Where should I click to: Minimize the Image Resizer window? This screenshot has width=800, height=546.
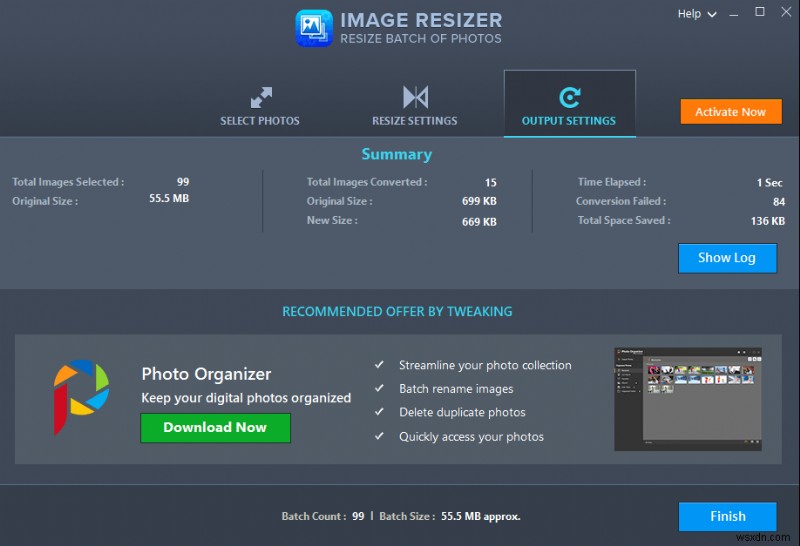point(734,14)
